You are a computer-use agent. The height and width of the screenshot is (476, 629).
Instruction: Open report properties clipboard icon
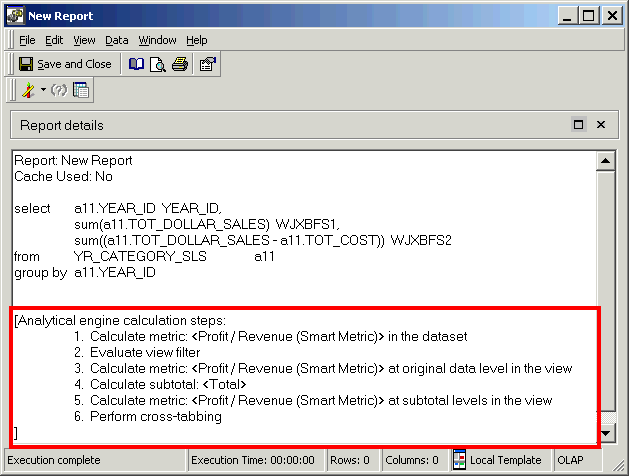coord(208,64)
